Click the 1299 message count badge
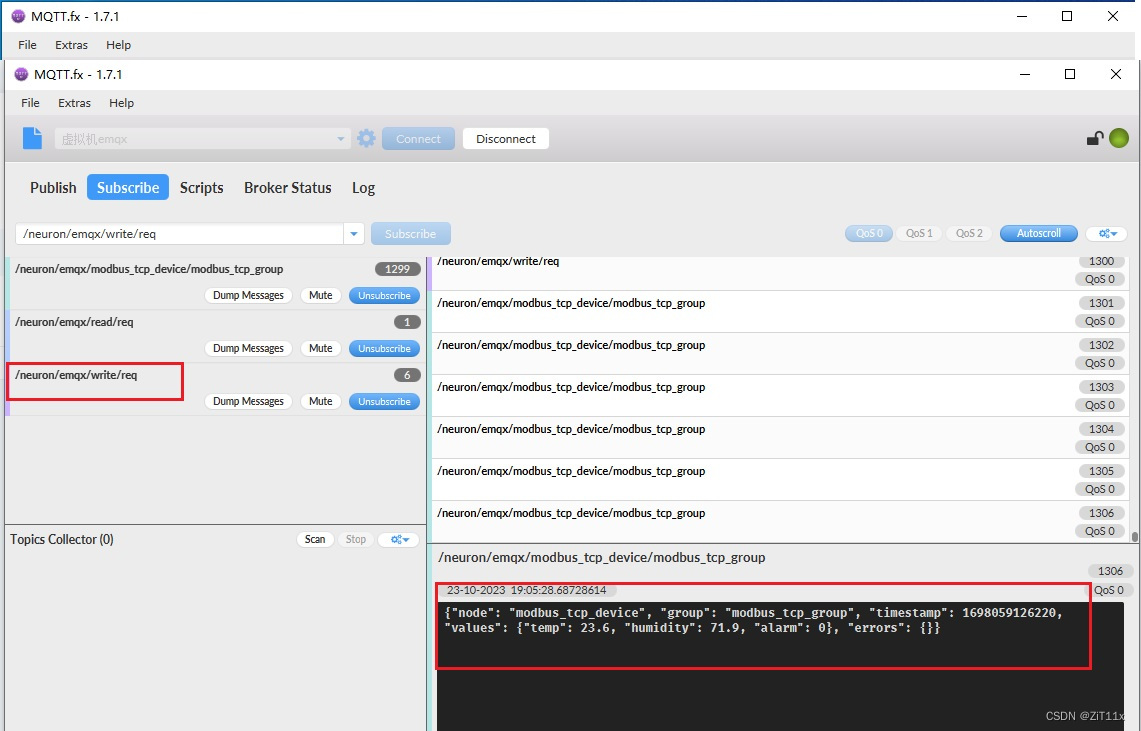 pos(397,269)
